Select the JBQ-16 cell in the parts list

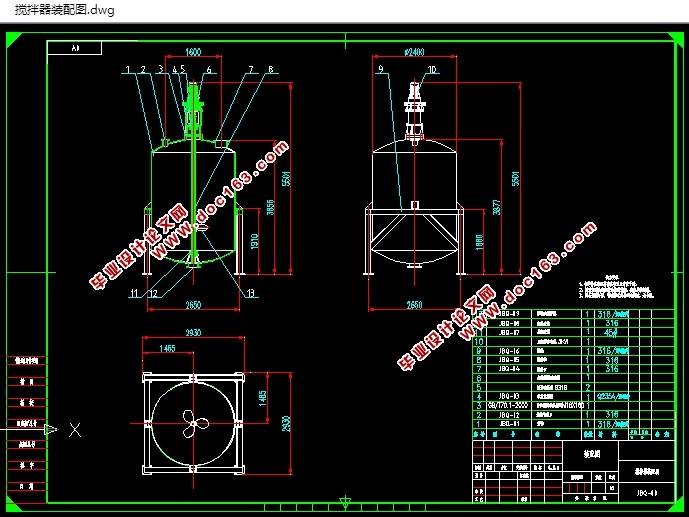[509, 351]
